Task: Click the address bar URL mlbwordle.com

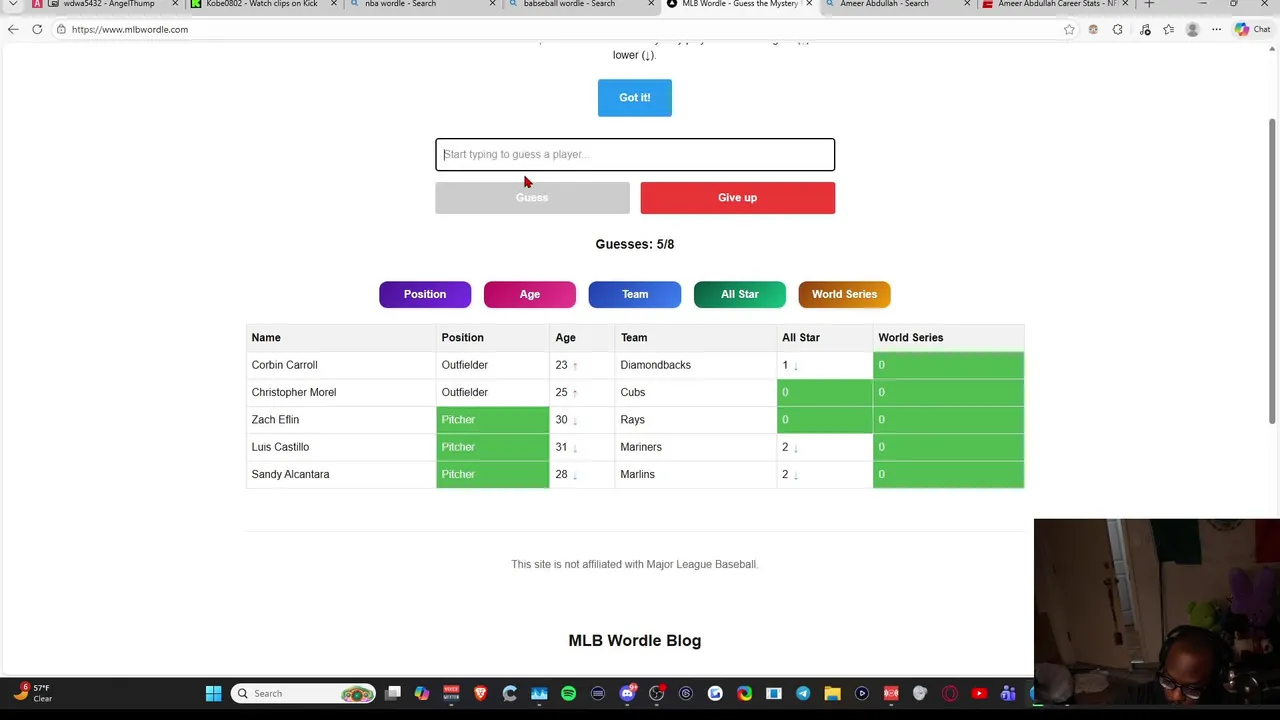Action: tap(130, 29)
